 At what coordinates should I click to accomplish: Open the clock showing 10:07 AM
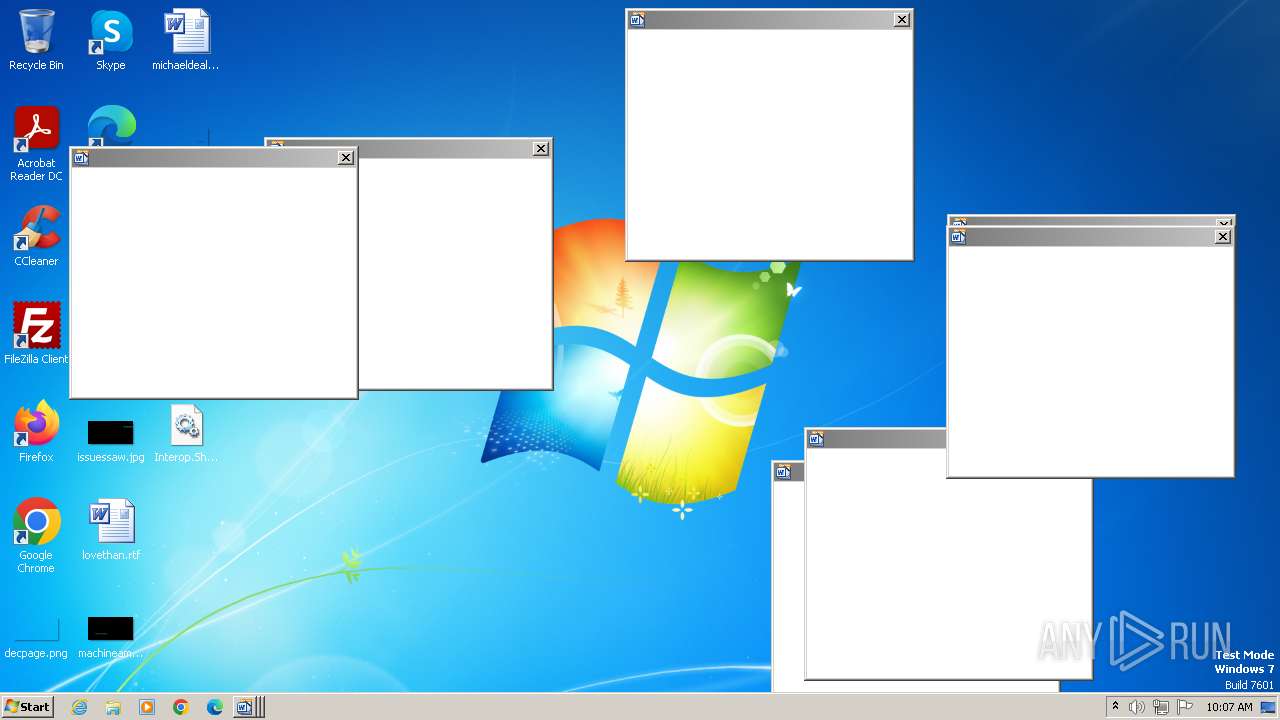point(1229,707)
